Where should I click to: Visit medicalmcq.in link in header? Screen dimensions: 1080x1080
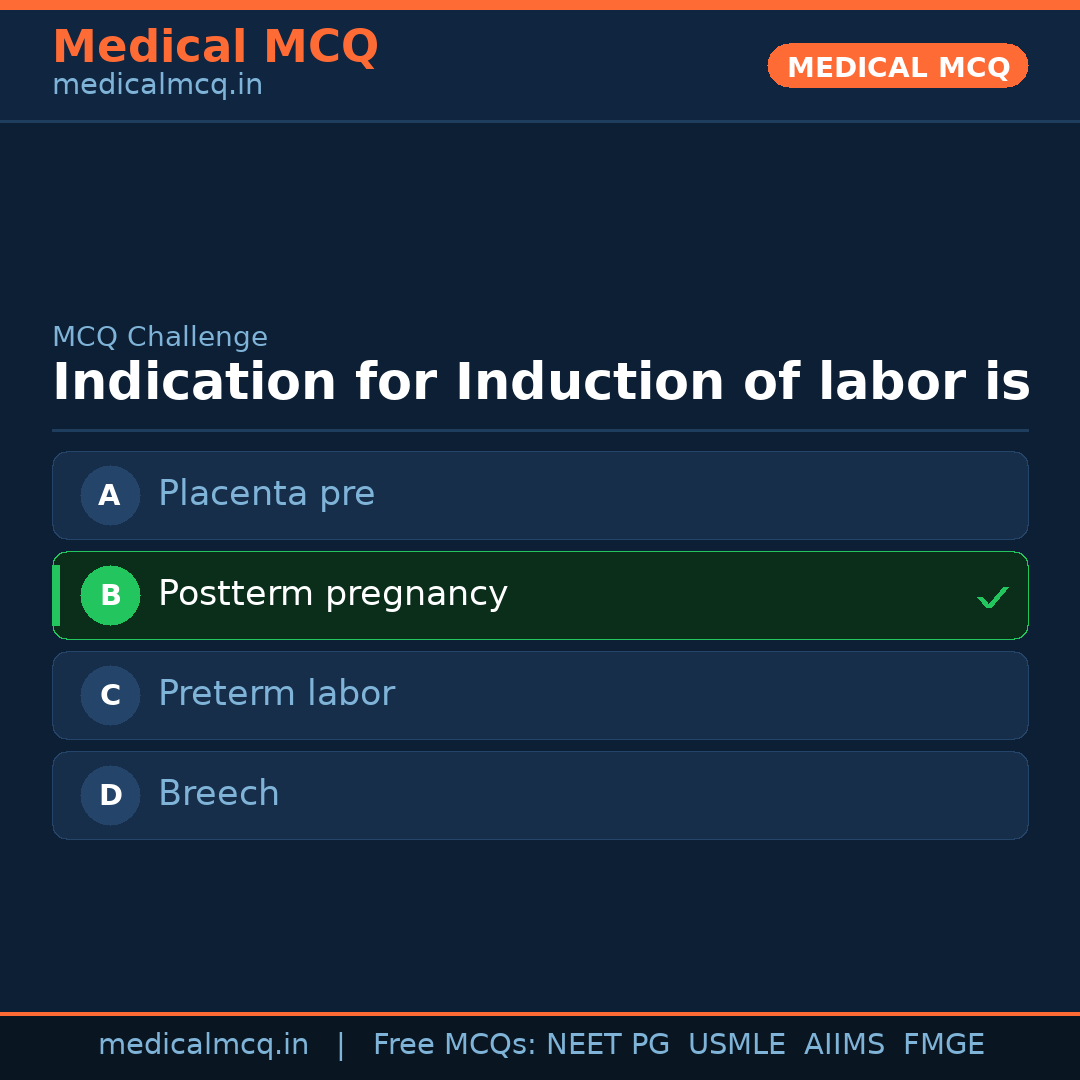[157, 86]
